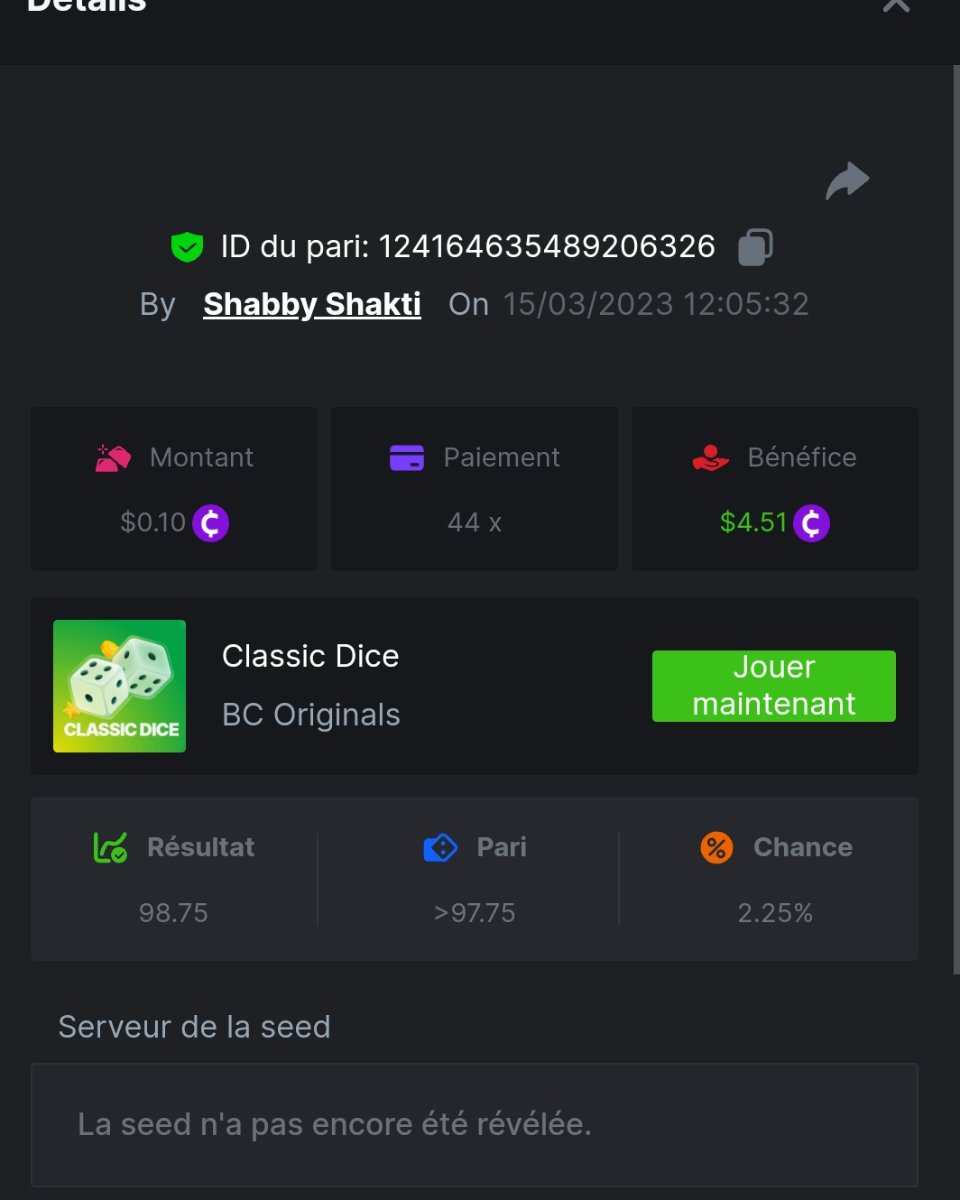
Task: Click the red Bénéfice hand icon
Action: tap(710, 458)
